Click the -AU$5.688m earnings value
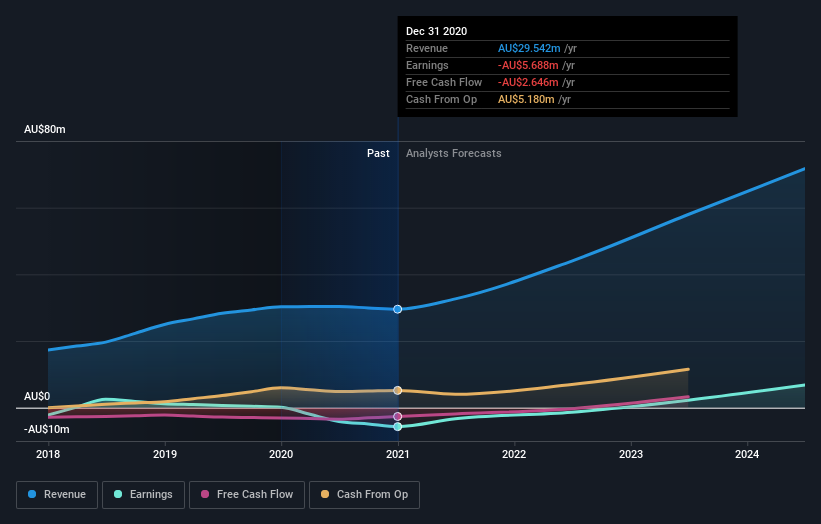821x524 pixels. point(528,65)
